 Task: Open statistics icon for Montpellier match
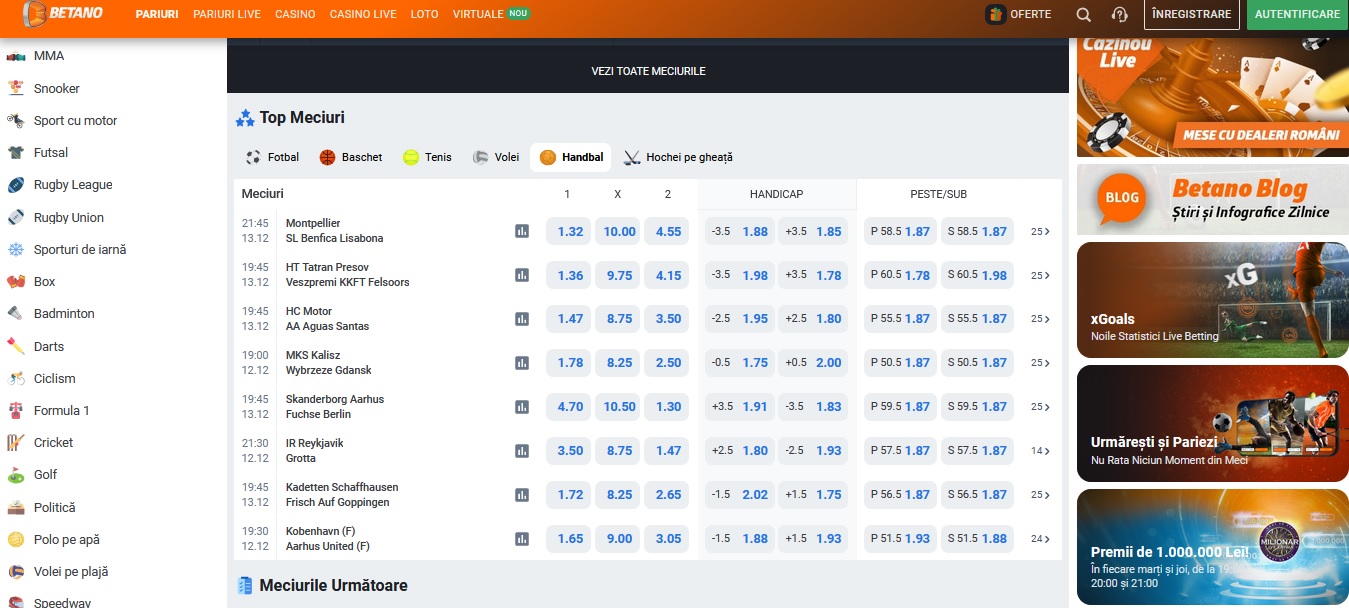coord(522,231)
